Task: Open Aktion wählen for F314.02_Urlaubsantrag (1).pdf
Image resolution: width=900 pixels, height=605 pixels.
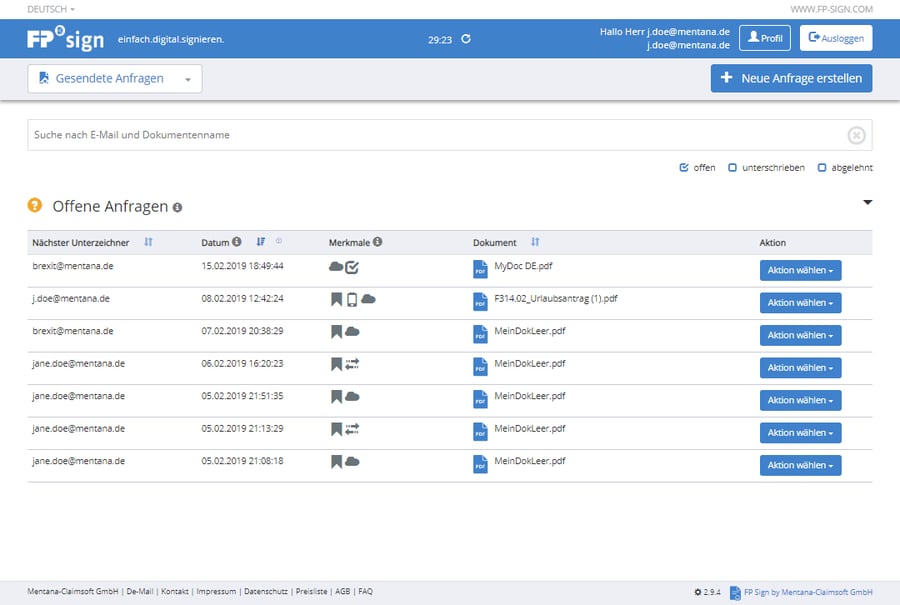Action: click(x=800, y=303)
